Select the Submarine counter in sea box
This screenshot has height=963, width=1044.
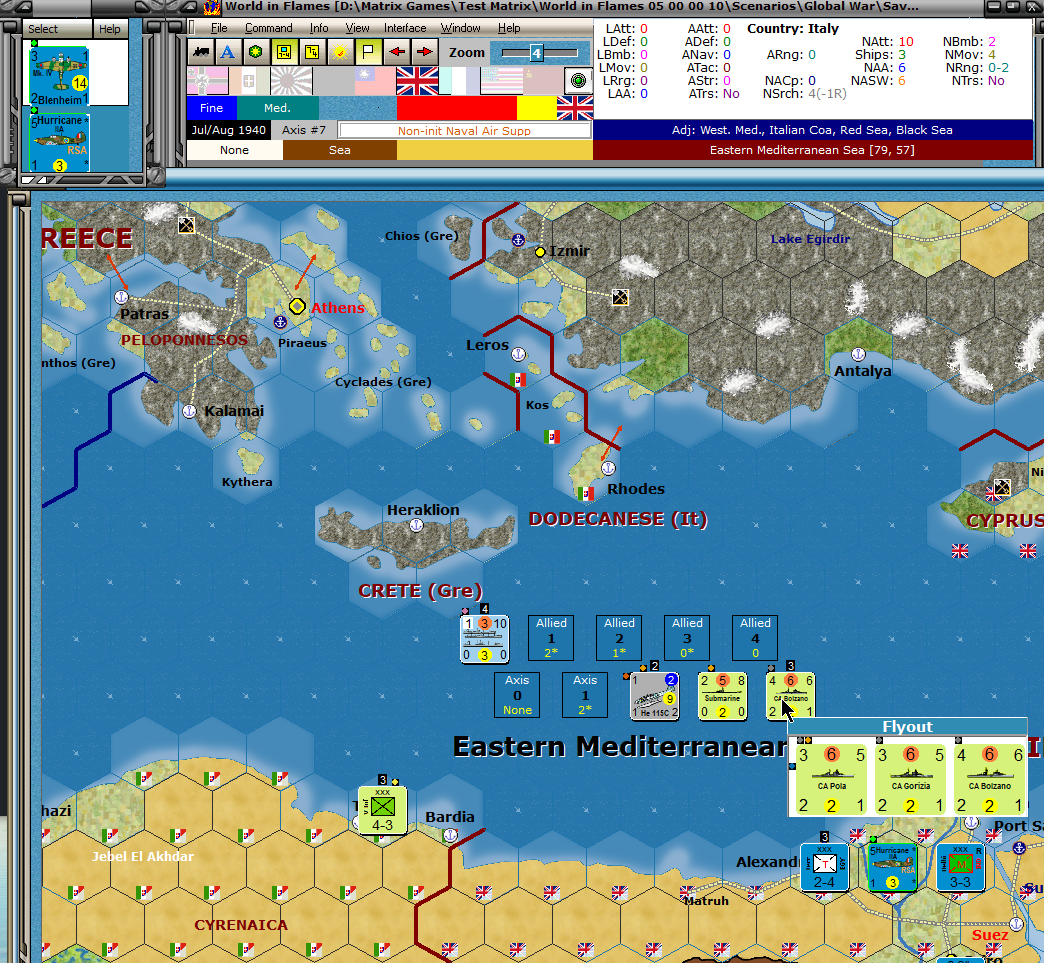click(x=722, y=696)
